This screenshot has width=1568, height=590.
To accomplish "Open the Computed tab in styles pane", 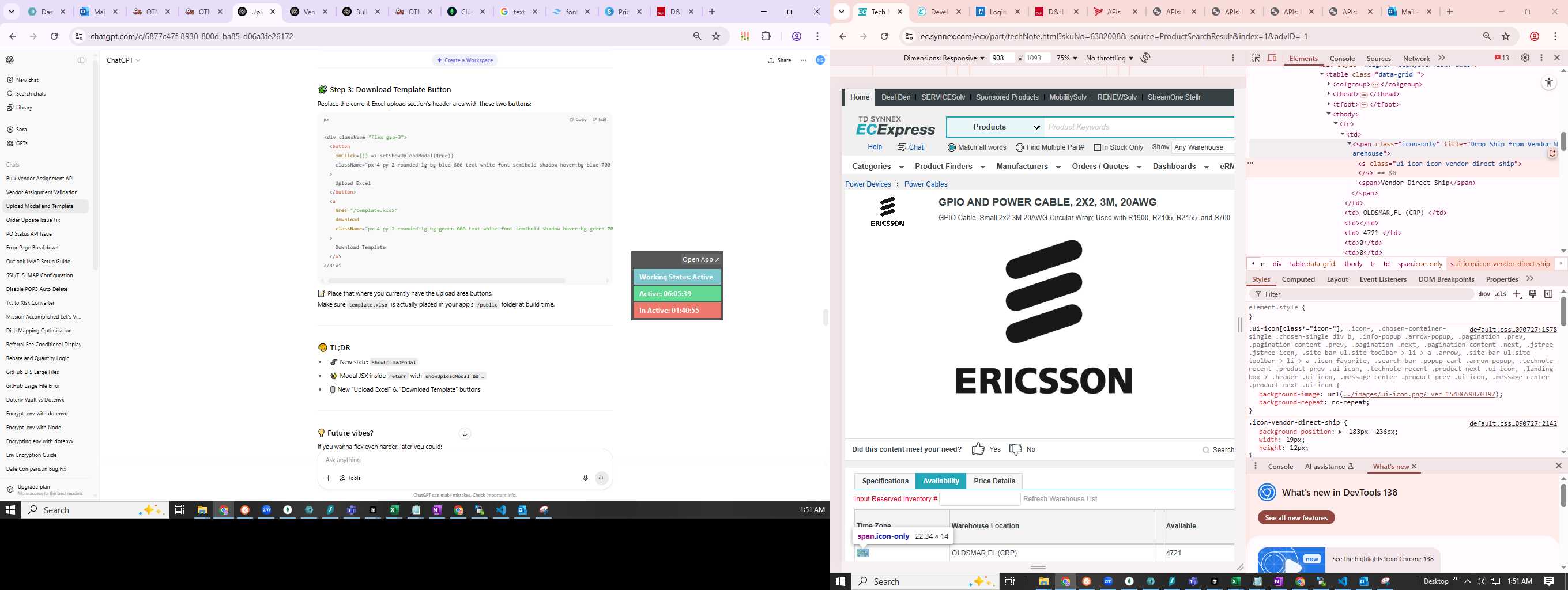I will tap(1298, 279).
